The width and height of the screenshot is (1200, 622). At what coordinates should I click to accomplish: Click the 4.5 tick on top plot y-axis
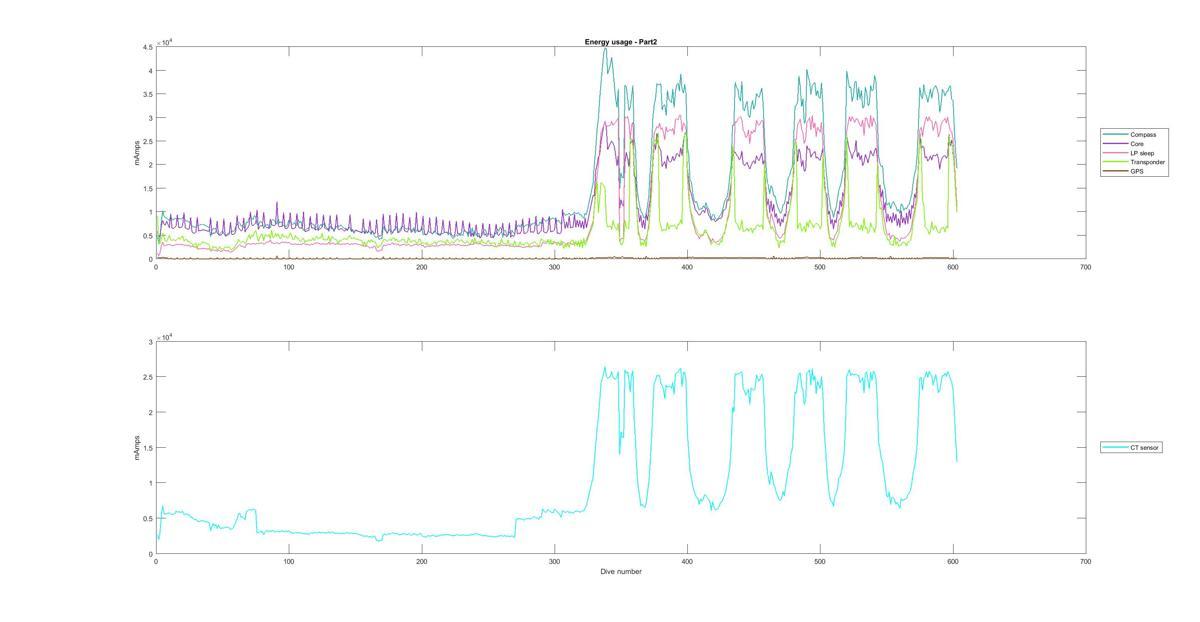tap(147, 47)
